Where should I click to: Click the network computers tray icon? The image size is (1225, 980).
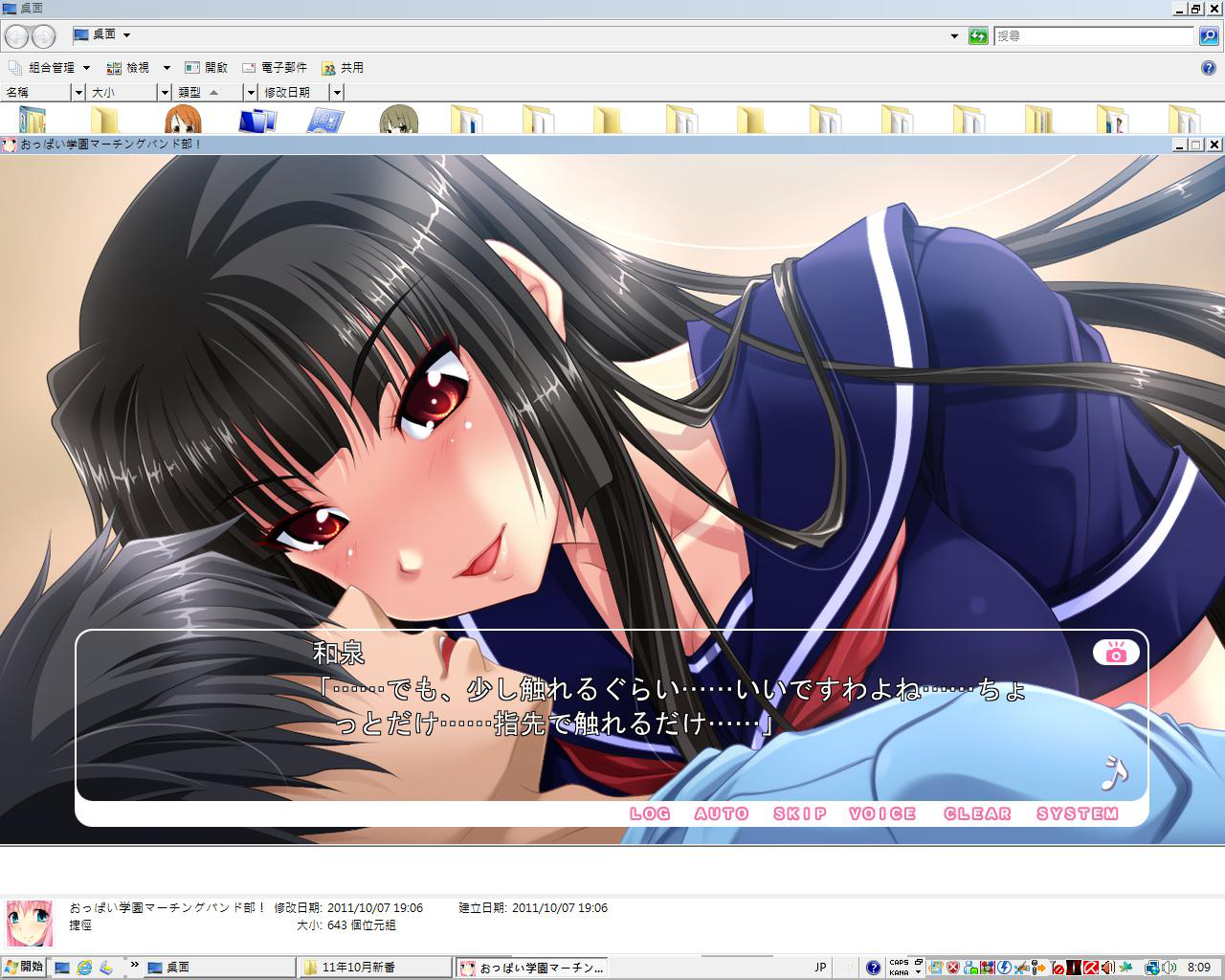(x=1151, y=968)
